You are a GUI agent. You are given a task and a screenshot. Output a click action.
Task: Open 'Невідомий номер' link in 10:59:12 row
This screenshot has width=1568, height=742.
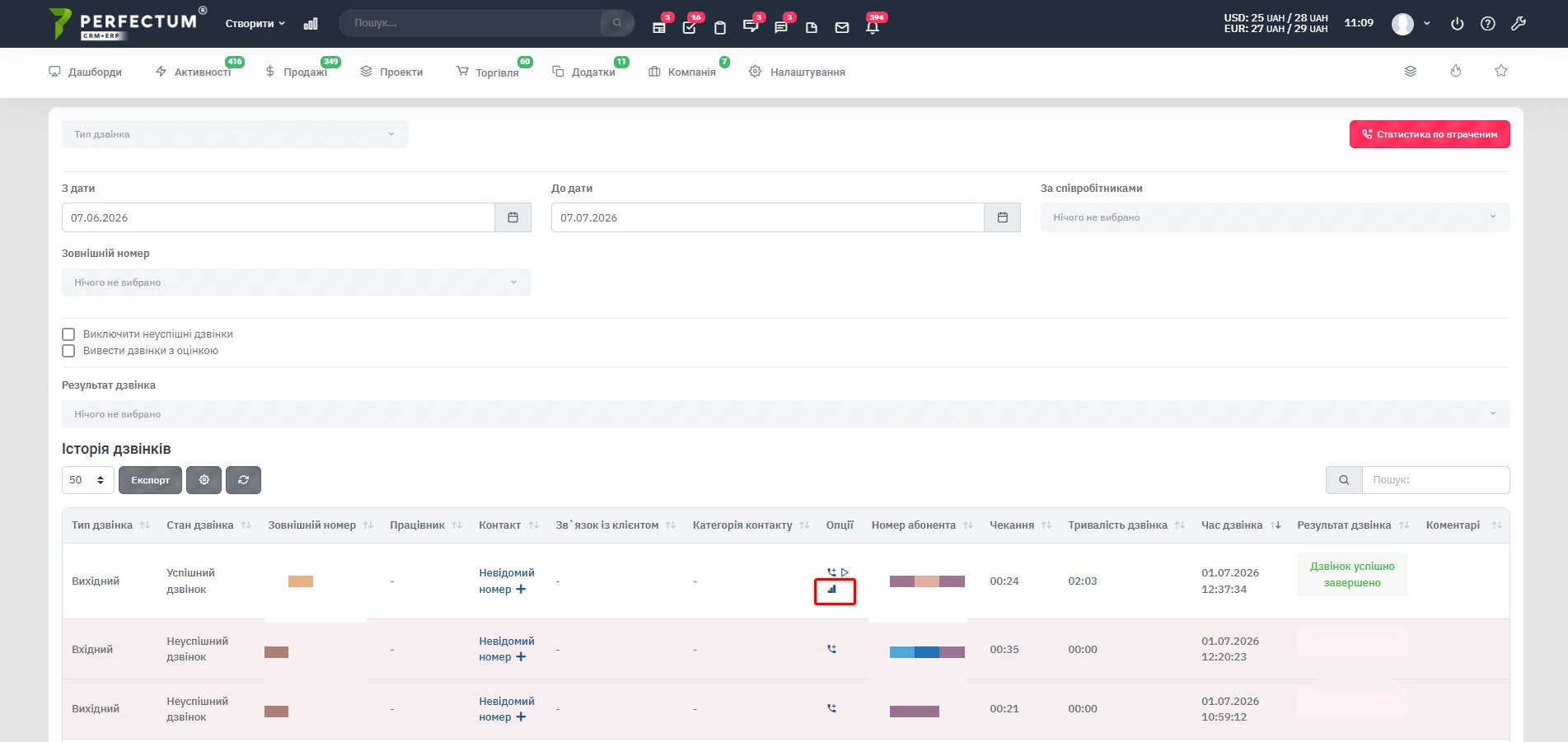506,709
